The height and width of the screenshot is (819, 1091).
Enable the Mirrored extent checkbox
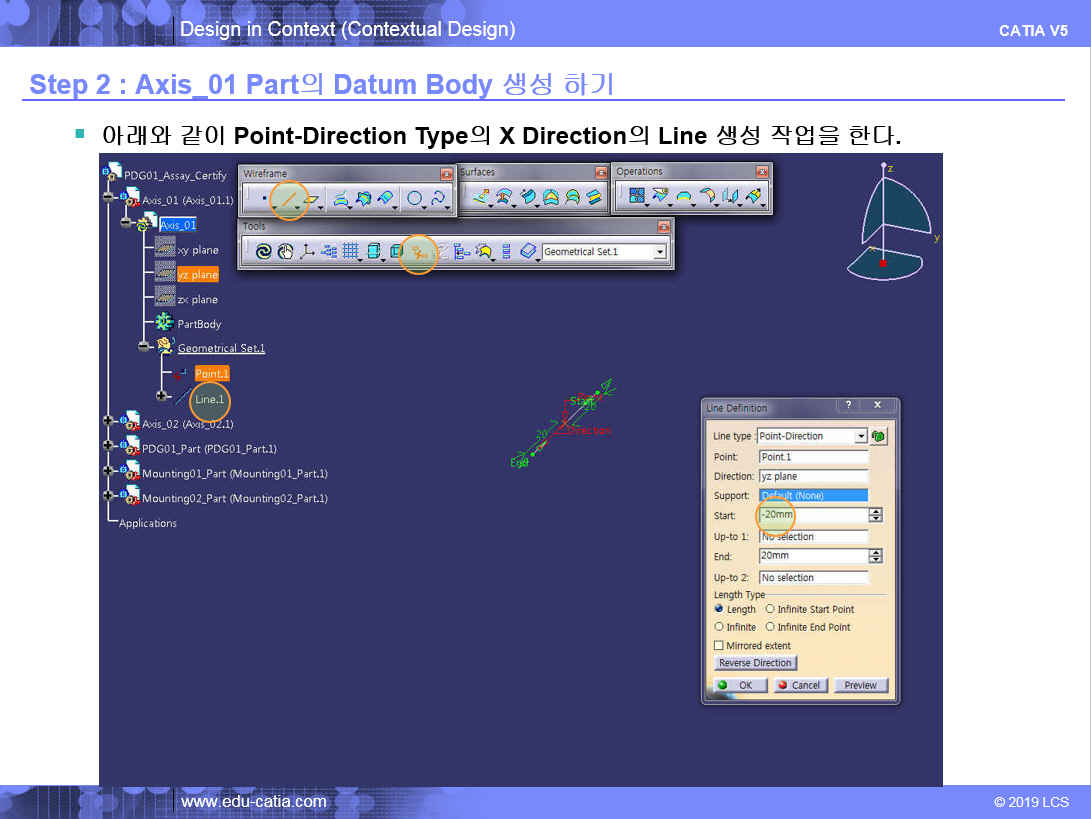tap(719, 646)
